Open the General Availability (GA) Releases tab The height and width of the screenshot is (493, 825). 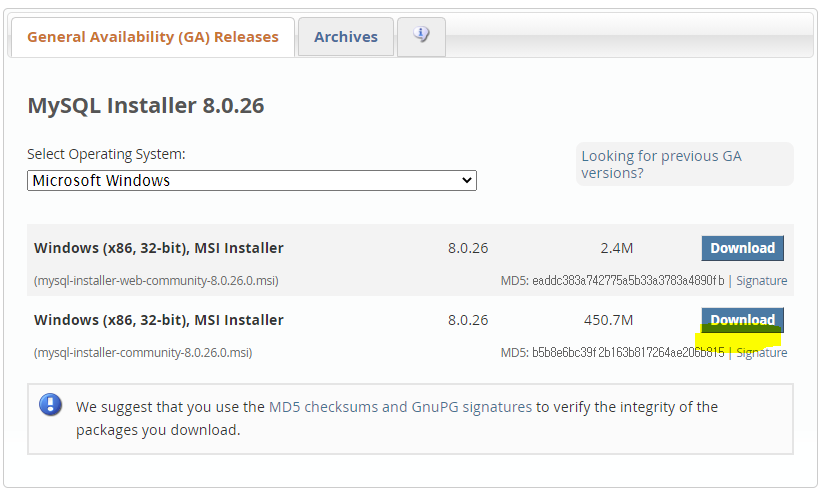click(153, 37)
